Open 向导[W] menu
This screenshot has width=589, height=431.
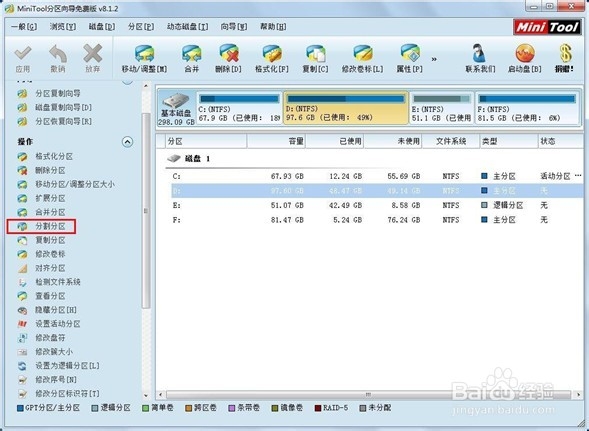(234, 27)
